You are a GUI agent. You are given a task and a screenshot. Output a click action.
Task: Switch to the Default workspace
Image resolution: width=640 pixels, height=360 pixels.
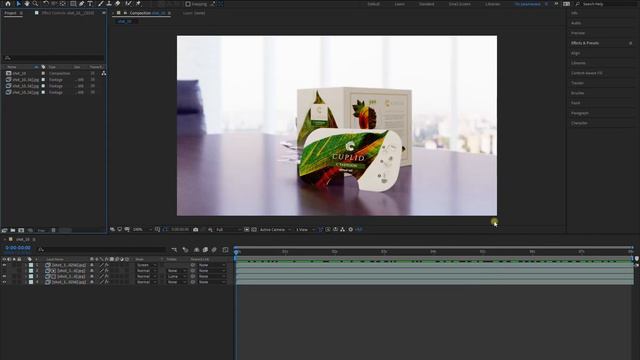[x=373, y=4]
